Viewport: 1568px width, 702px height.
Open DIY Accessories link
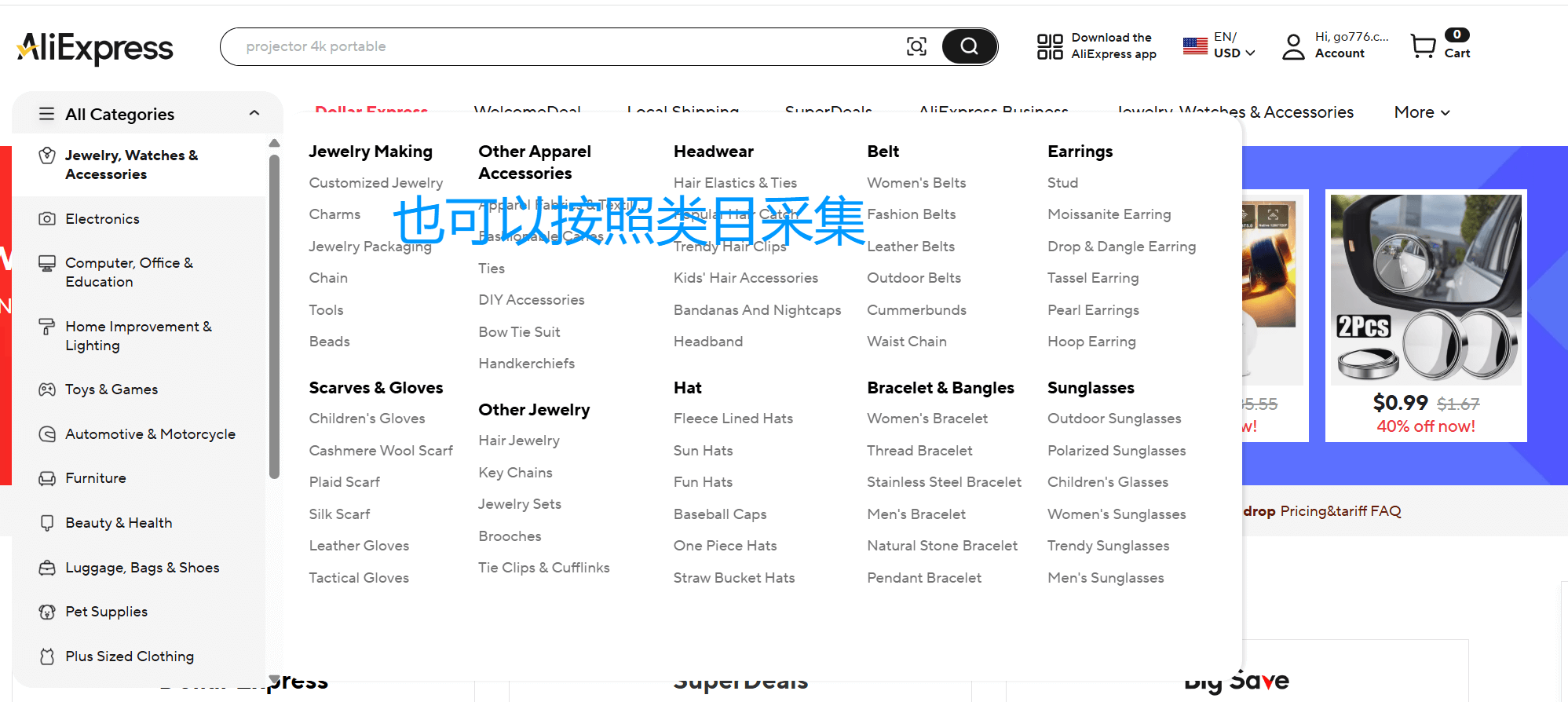click(x=532, y=300)
